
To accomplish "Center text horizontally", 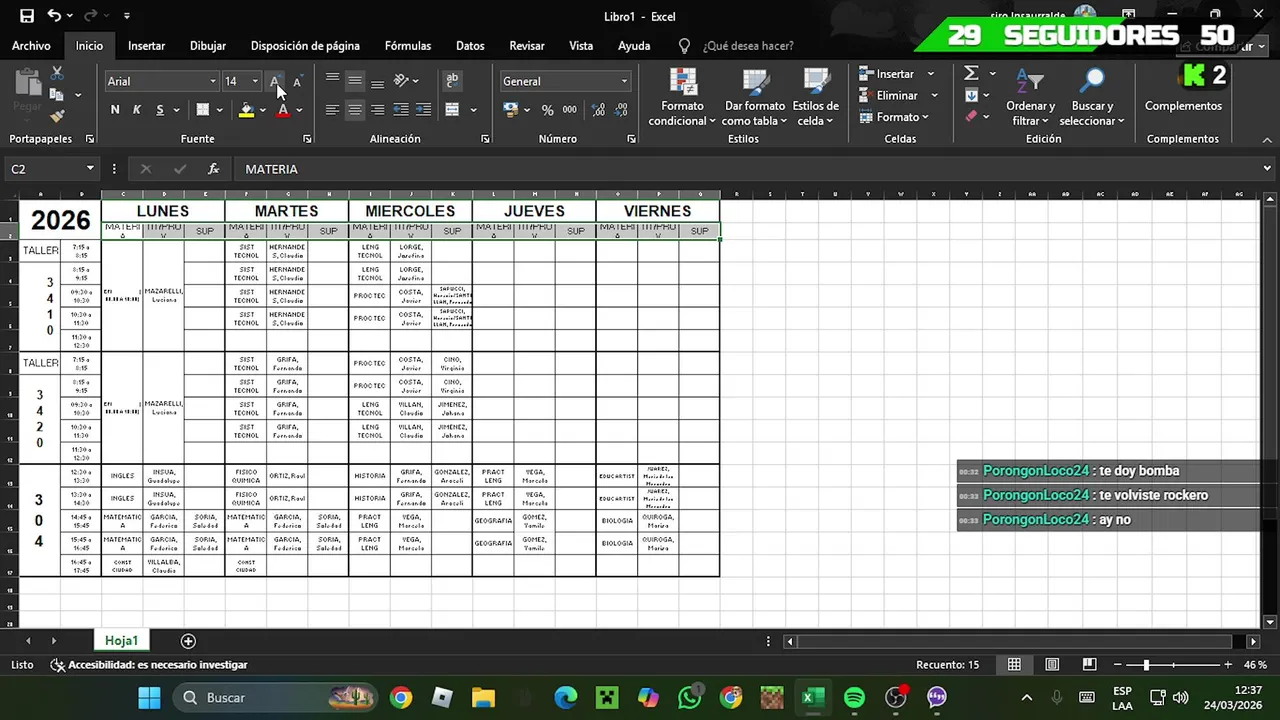I will click(x=355, y=110).
